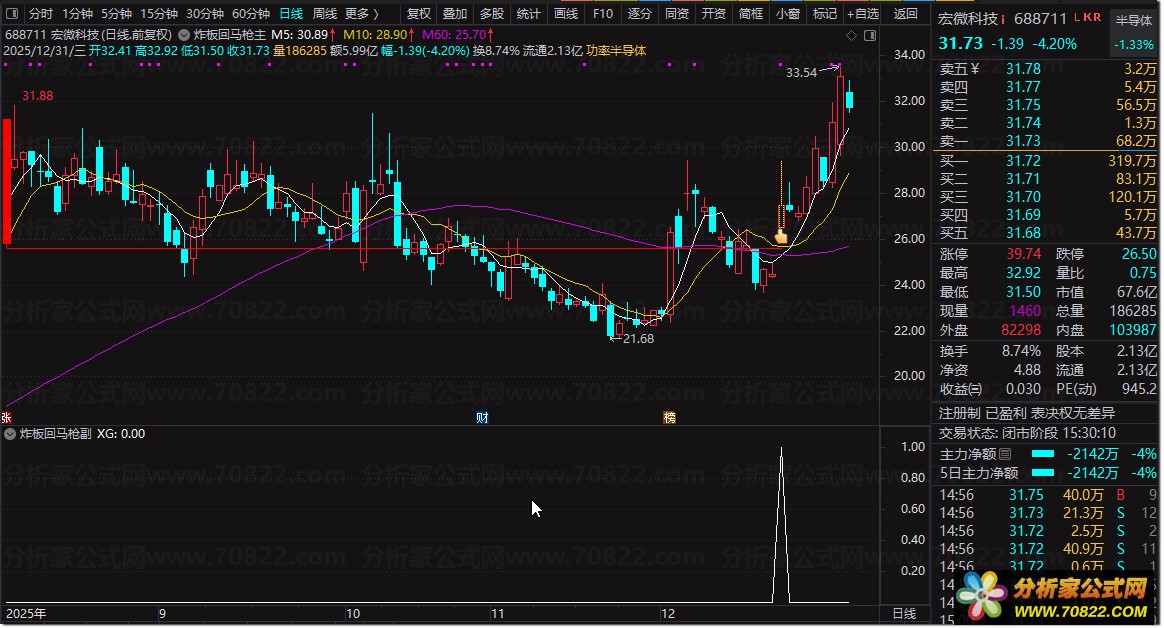This screenshot has width=1164, height=628.
Task: Open 多股 multi-stock view
Action: point(491,13)
